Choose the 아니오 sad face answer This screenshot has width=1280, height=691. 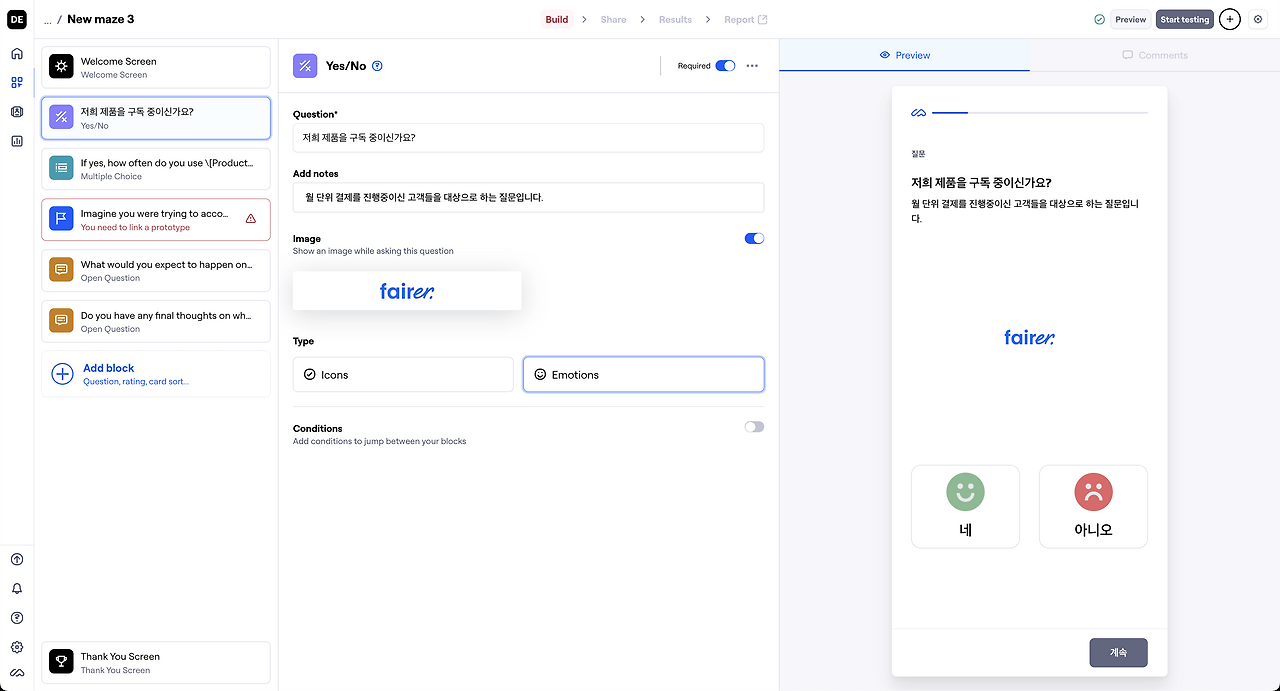point(1093,507)
